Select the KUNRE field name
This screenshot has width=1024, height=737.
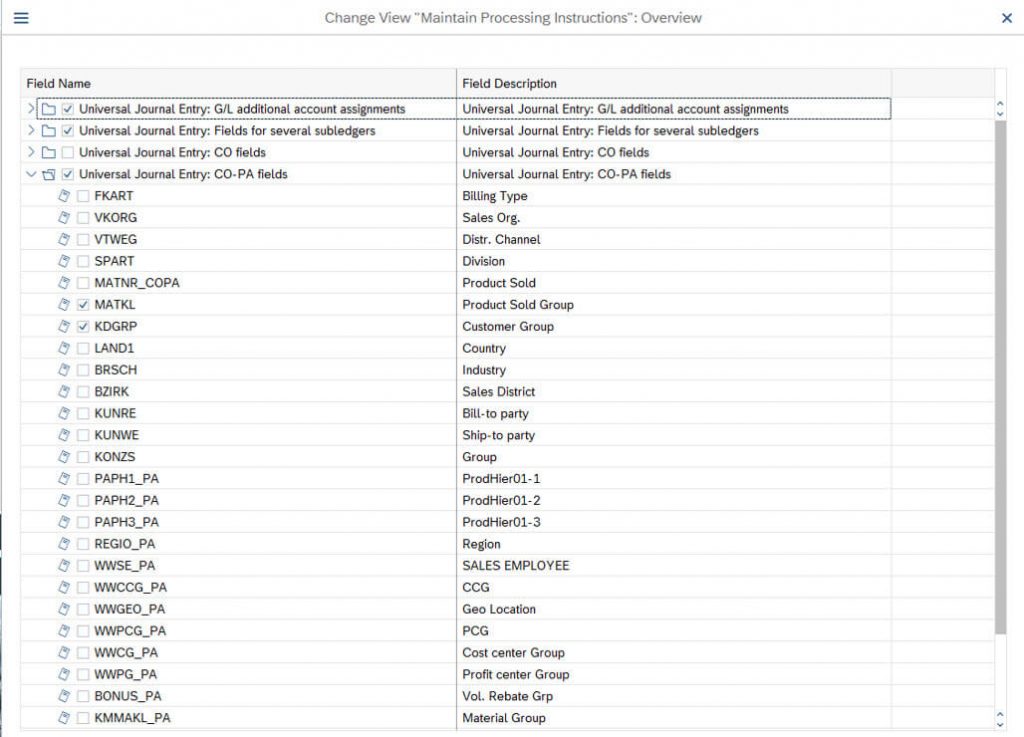click(115, 413)
